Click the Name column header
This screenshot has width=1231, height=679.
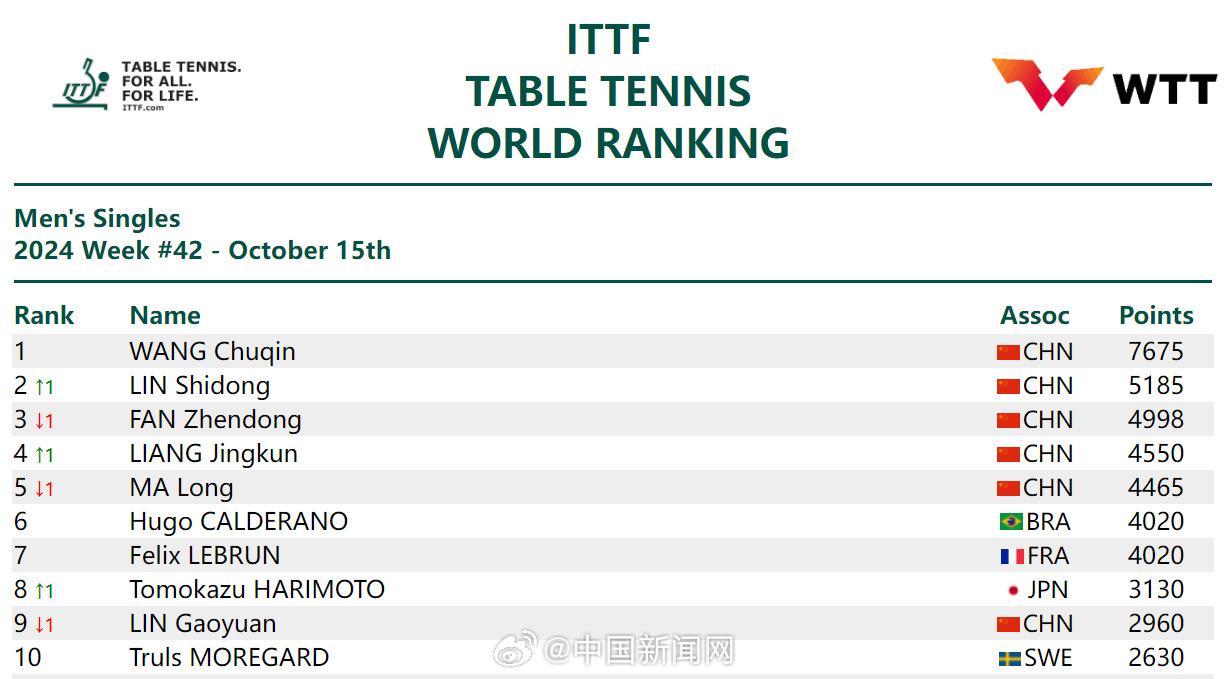tap(165, 315)
